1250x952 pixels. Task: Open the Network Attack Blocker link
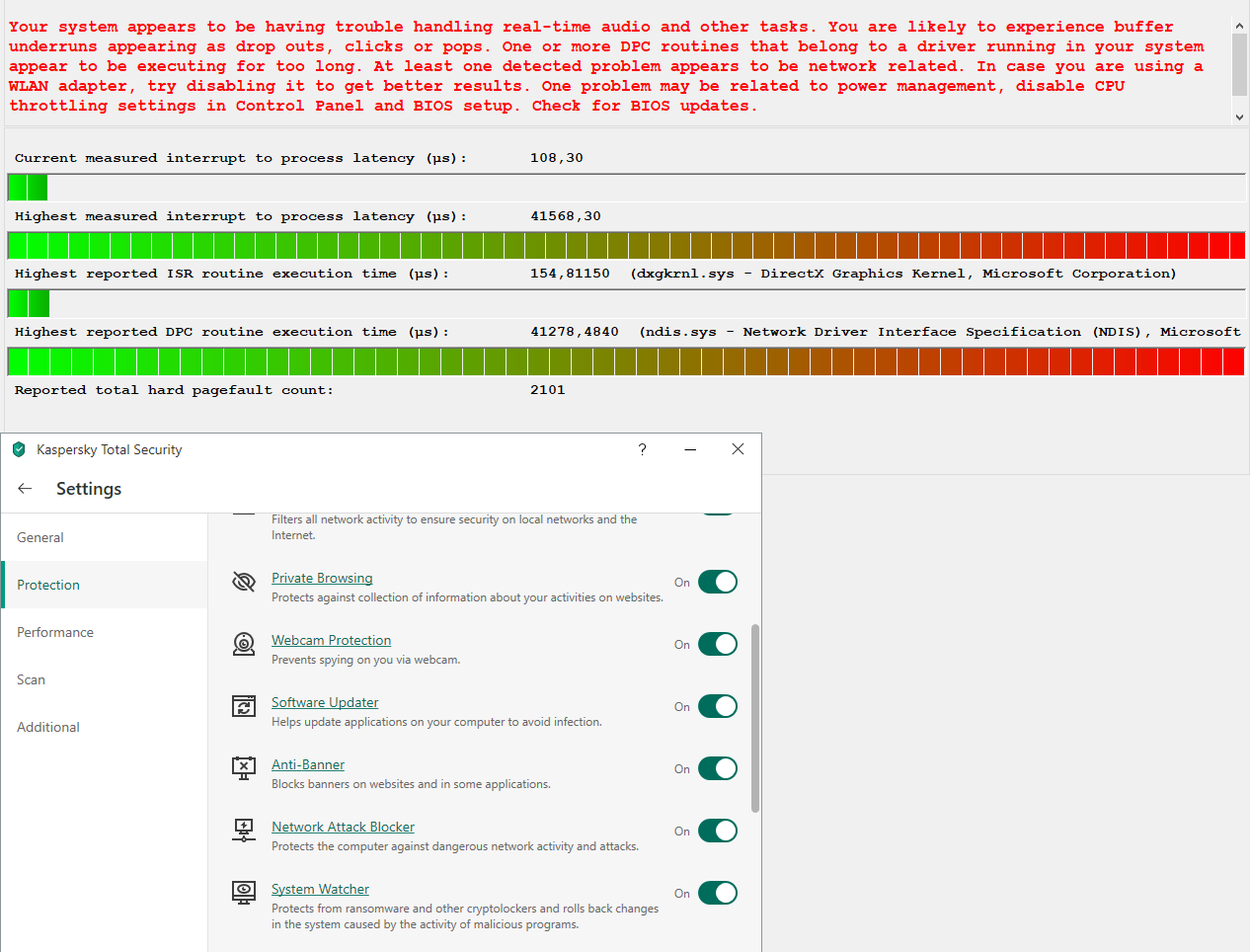[343, 827]
